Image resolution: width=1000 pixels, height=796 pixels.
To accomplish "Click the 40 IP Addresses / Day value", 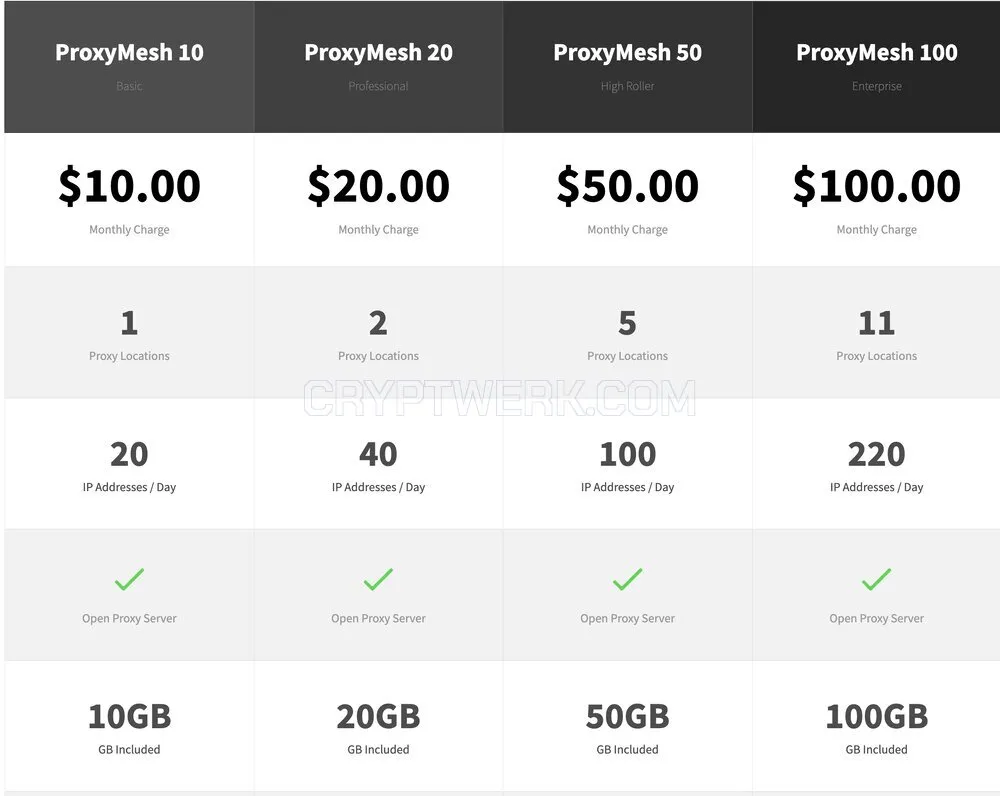I will tap(378, 454).
